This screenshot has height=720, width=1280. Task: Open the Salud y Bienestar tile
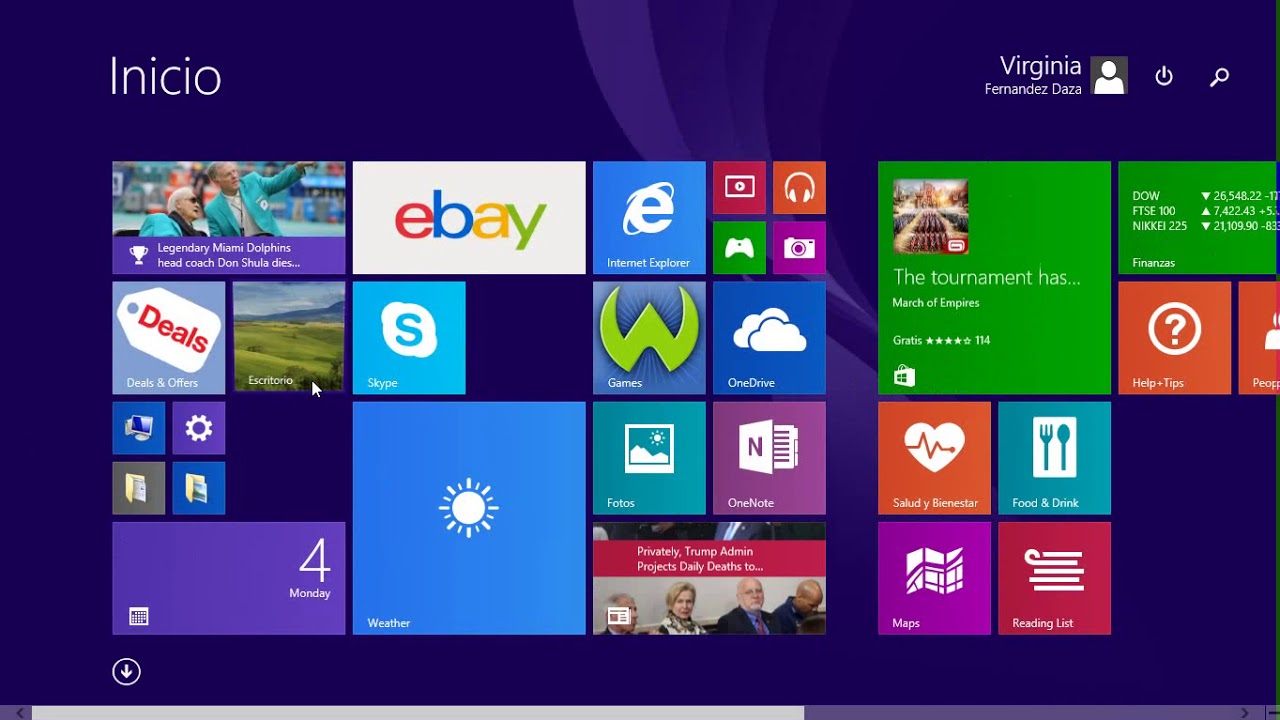[935, 458]
